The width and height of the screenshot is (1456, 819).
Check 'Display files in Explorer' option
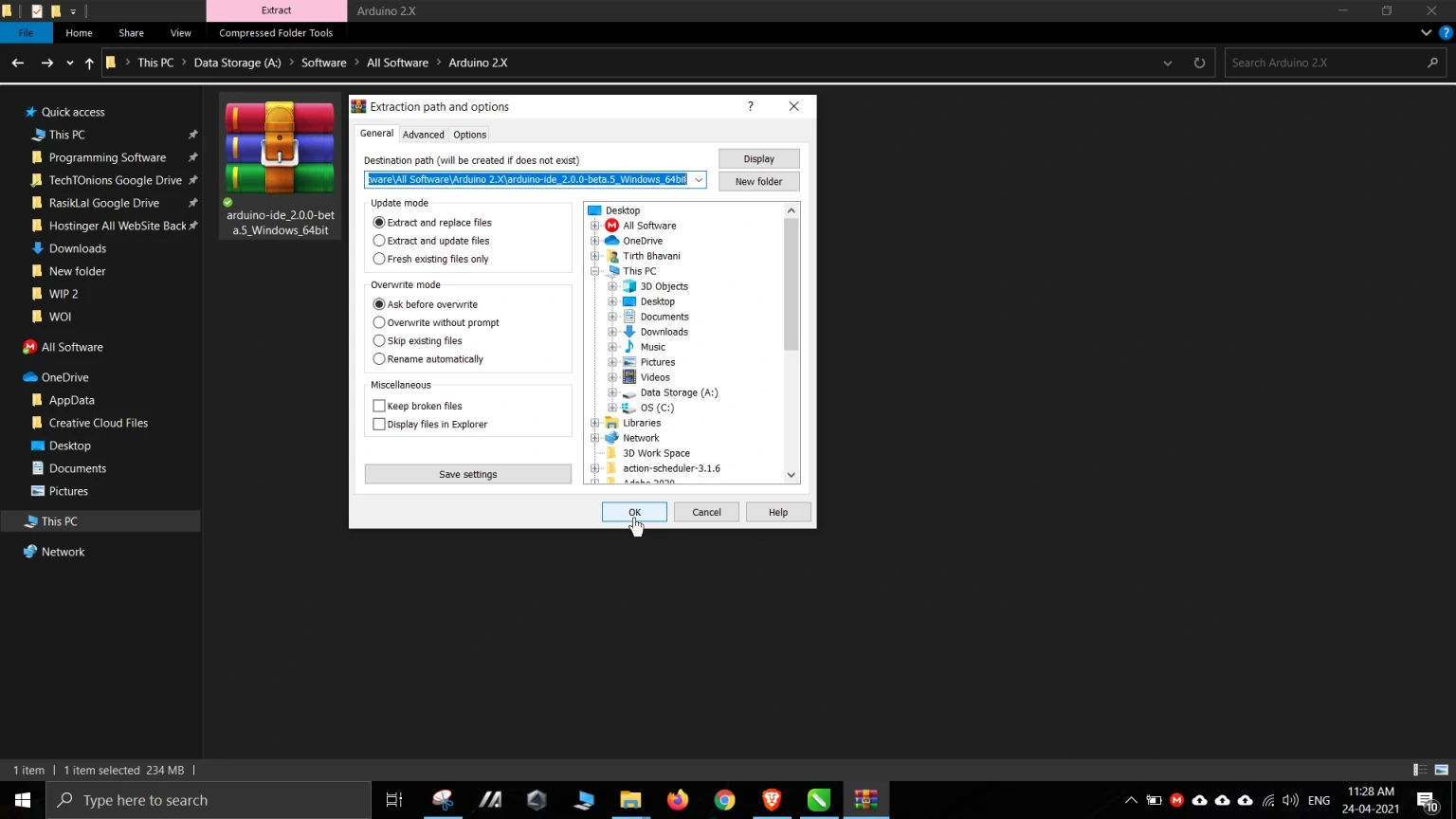click(379, 425)
